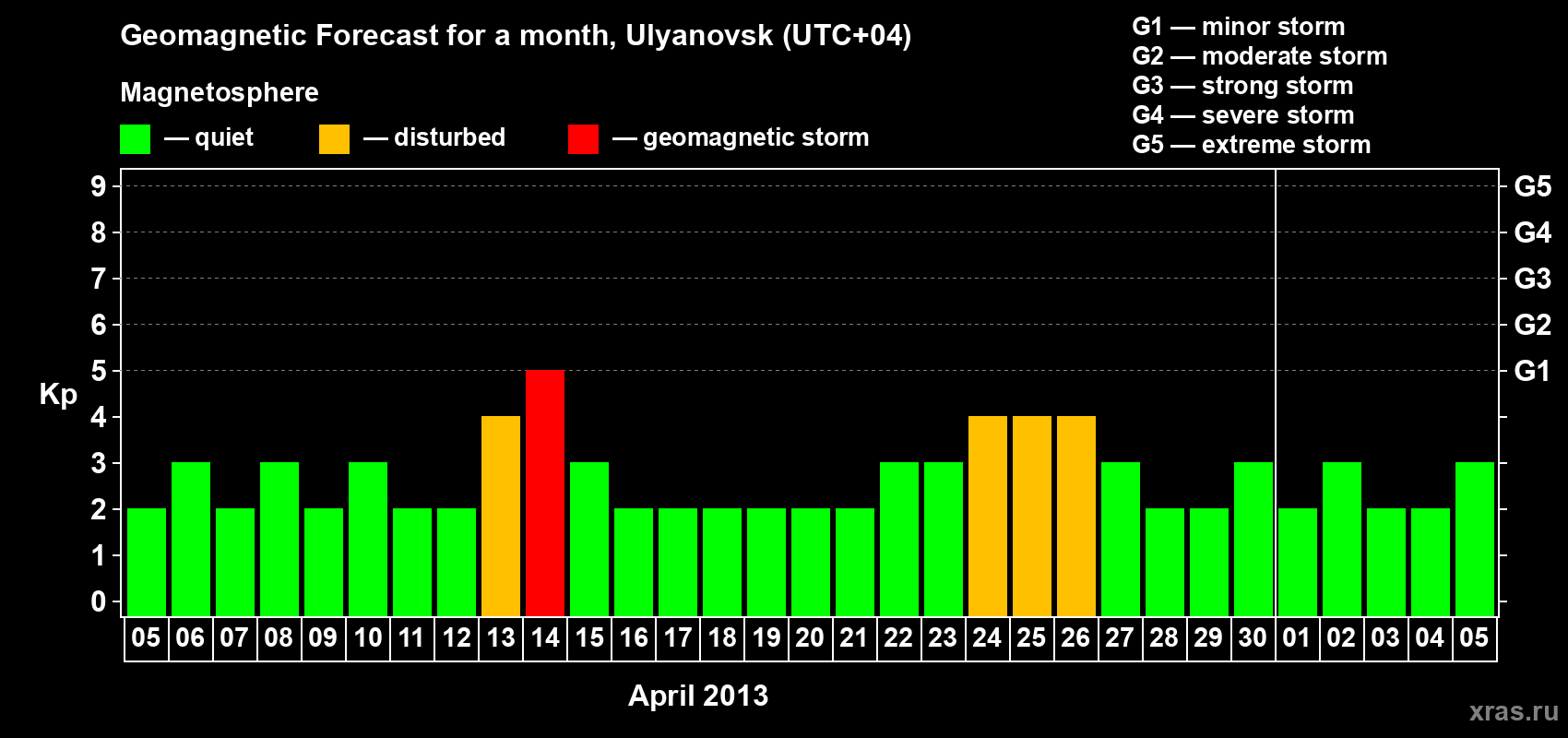Click the date label 19 on the axis

coord(766,637)
